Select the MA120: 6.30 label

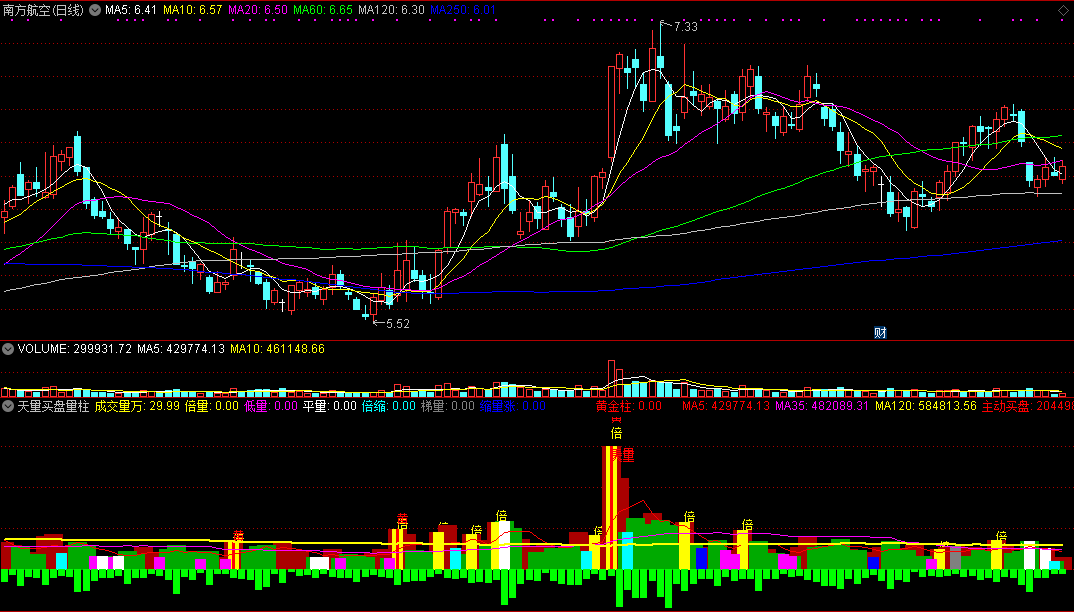pos(391,10)
